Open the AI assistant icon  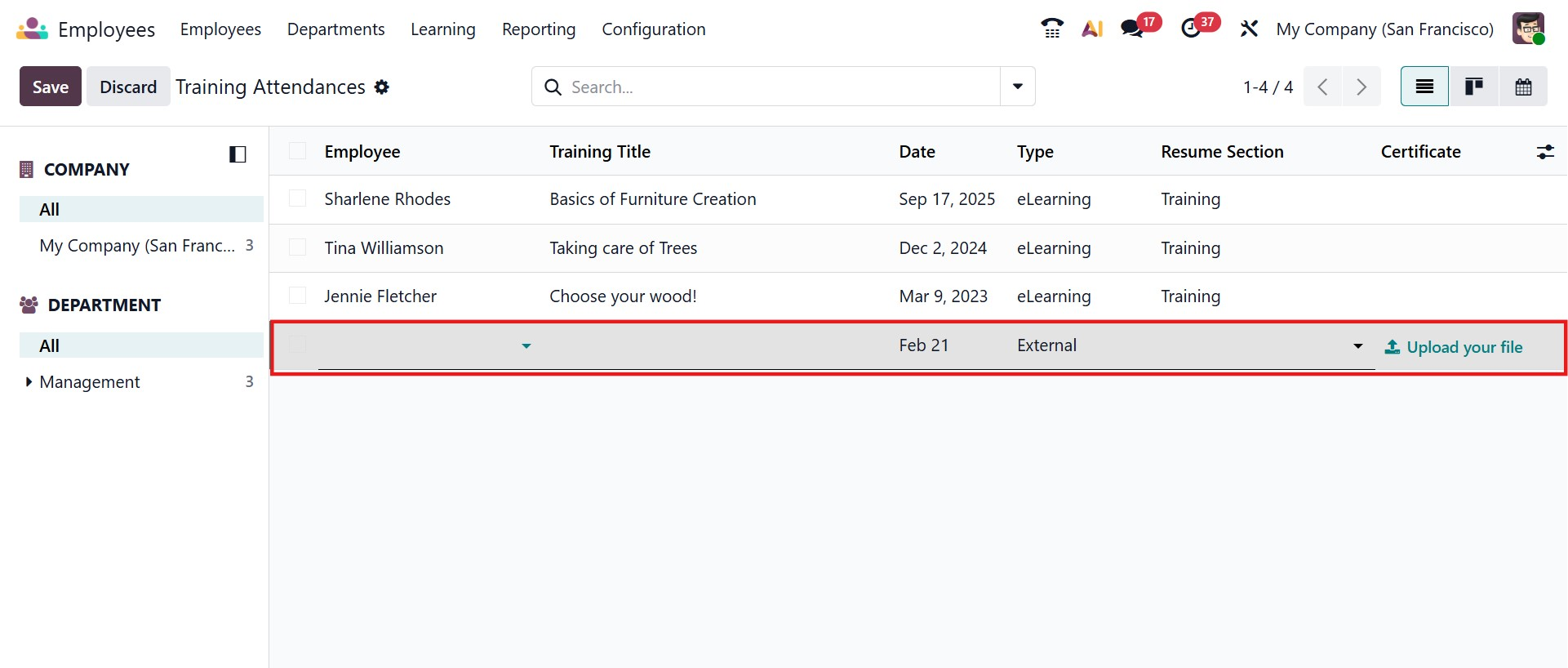(x=1092, y=29)
